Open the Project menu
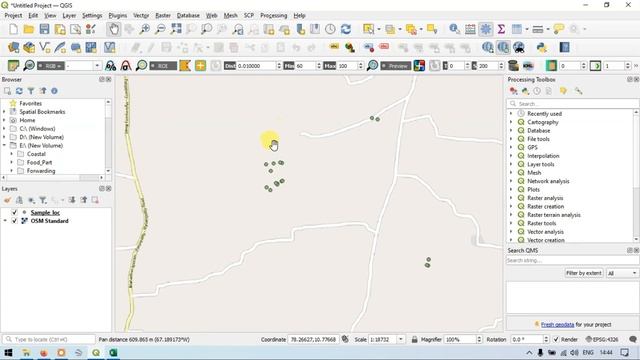640x360 pixels. pyautogui.click(x=13, y=16)
